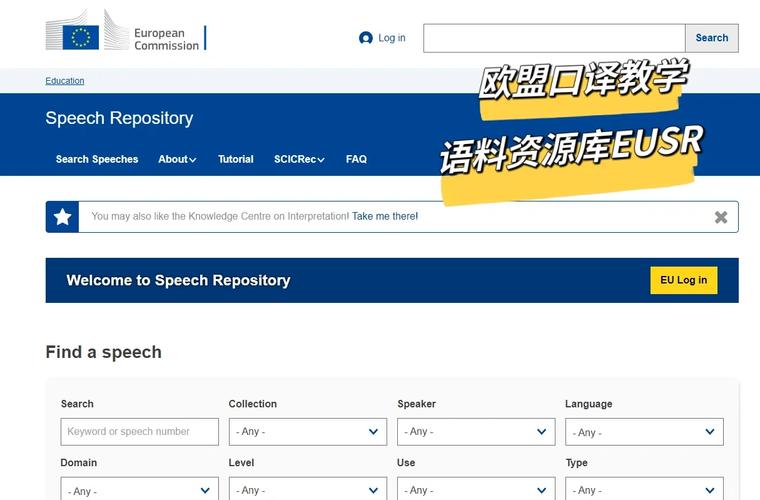760x500 pixels.
Task: Open the Search Speeches menu item
Action: coord(97,159)
